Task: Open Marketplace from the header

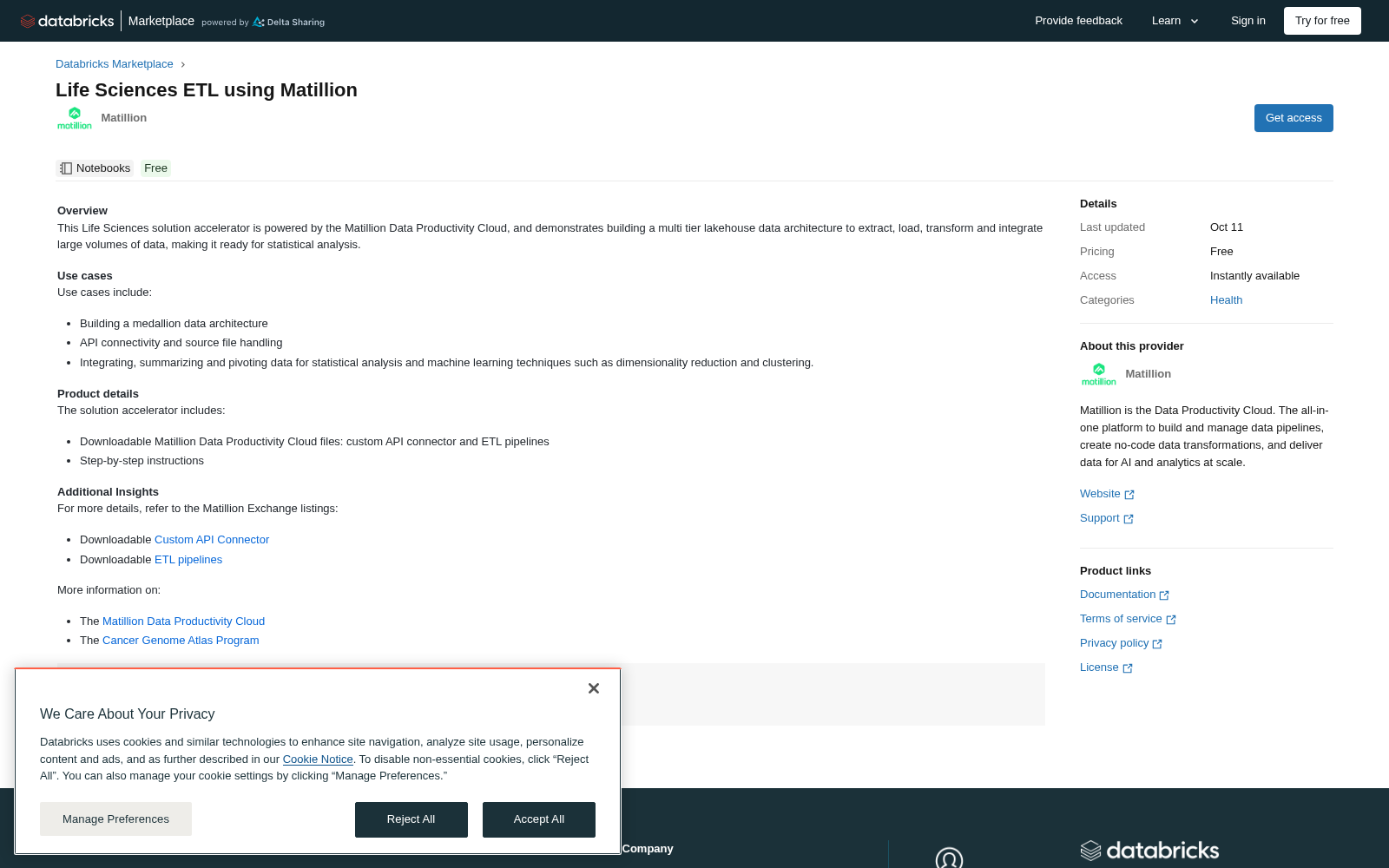Action: pos(161,21)
